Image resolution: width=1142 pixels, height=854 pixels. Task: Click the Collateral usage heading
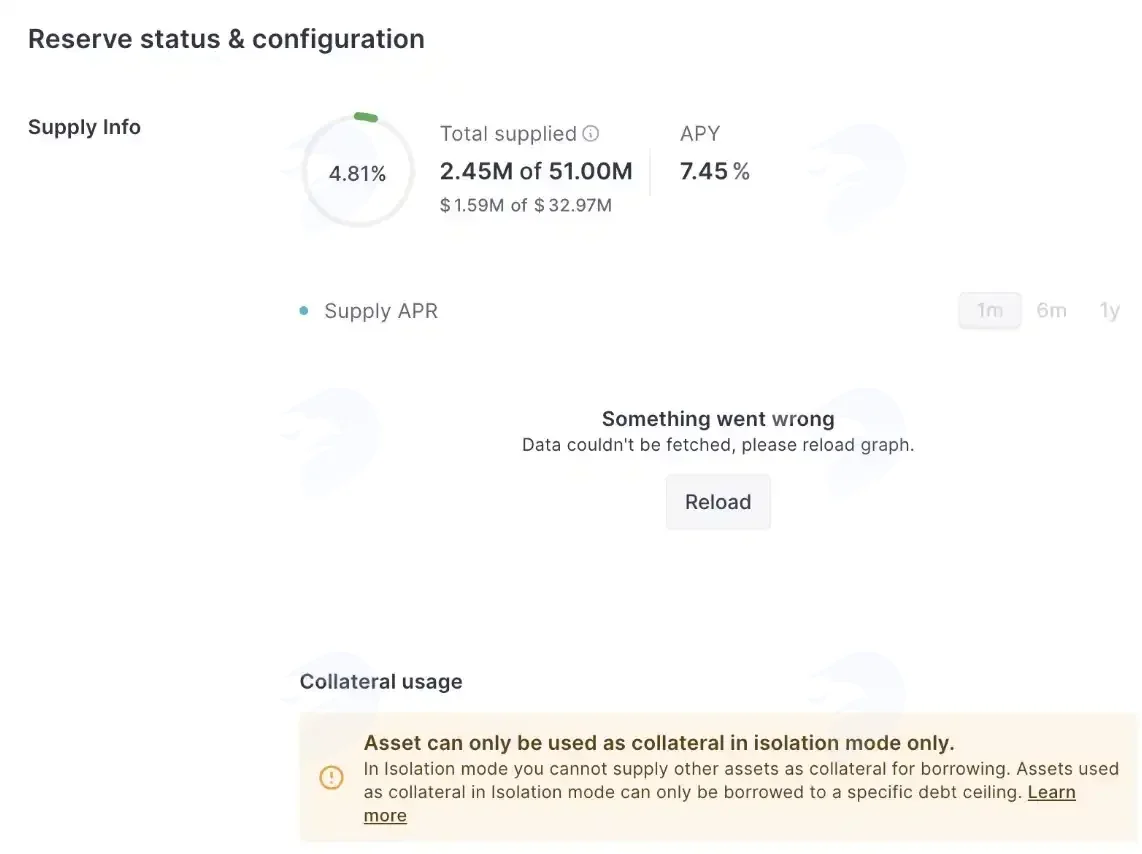click(381, 681)
